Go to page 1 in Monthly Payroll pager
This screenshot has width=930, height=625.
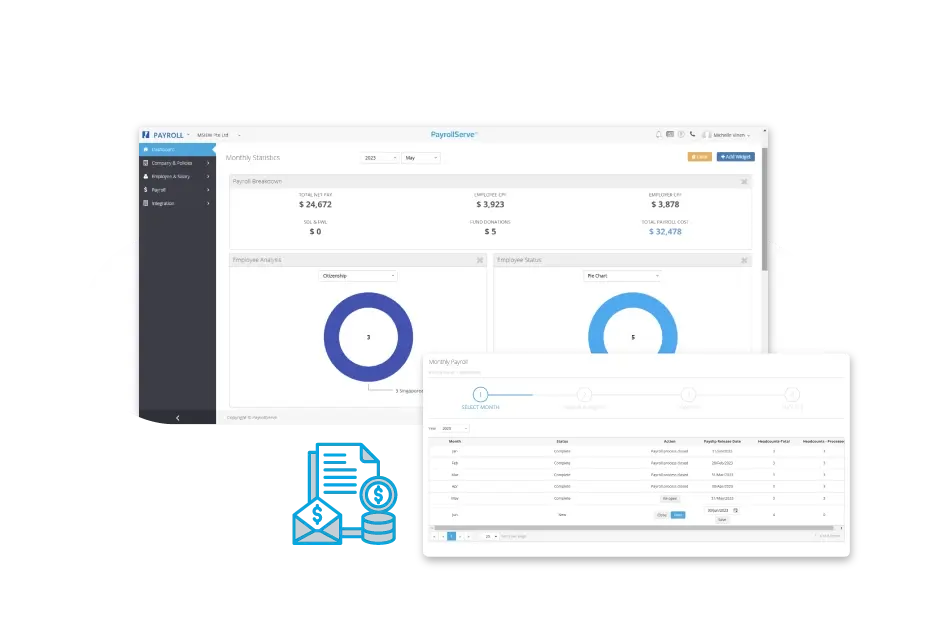[451, 536]
